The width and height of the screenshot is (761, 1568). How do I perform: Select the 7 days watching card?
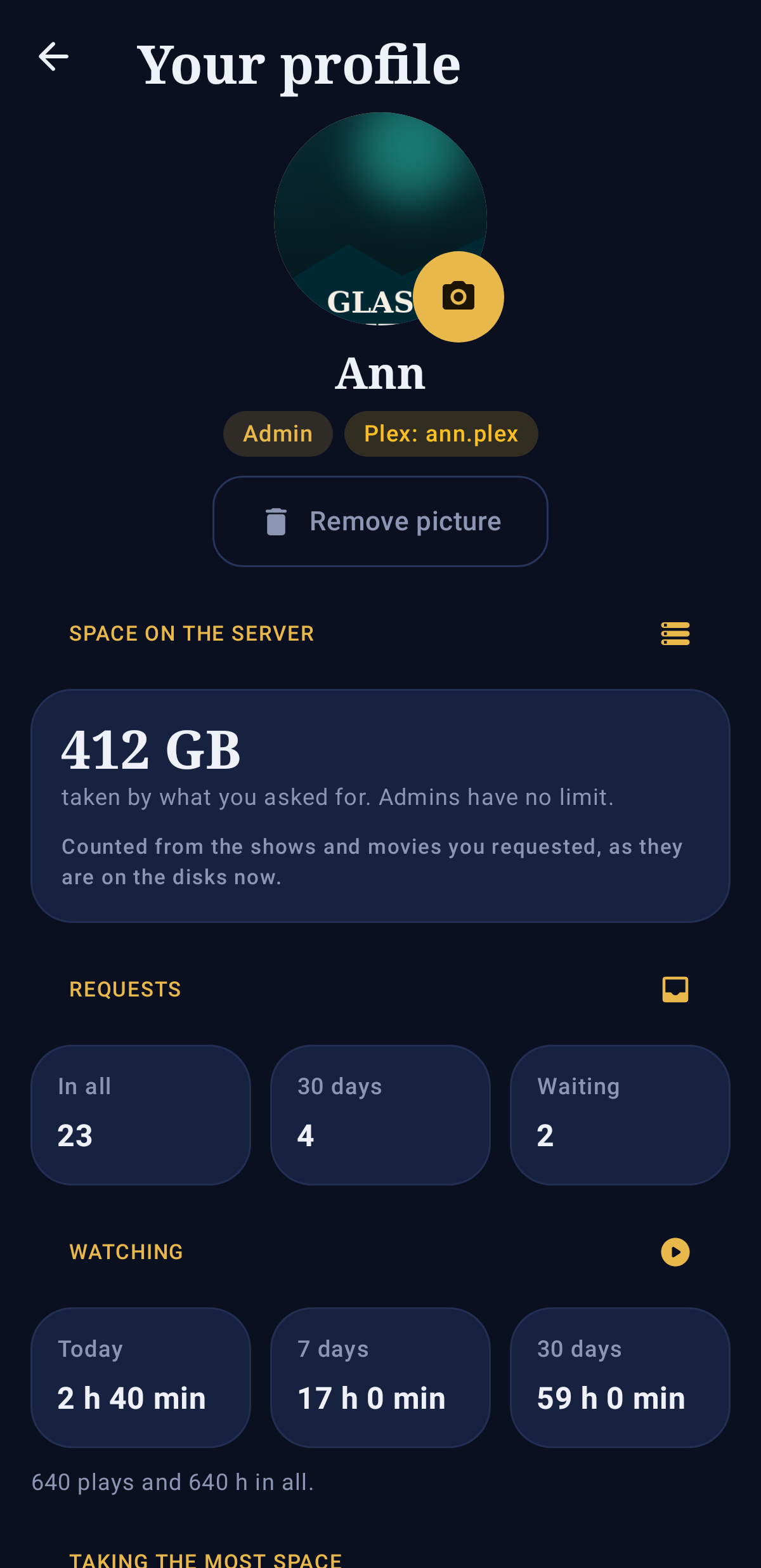(x=380, y=1378)
